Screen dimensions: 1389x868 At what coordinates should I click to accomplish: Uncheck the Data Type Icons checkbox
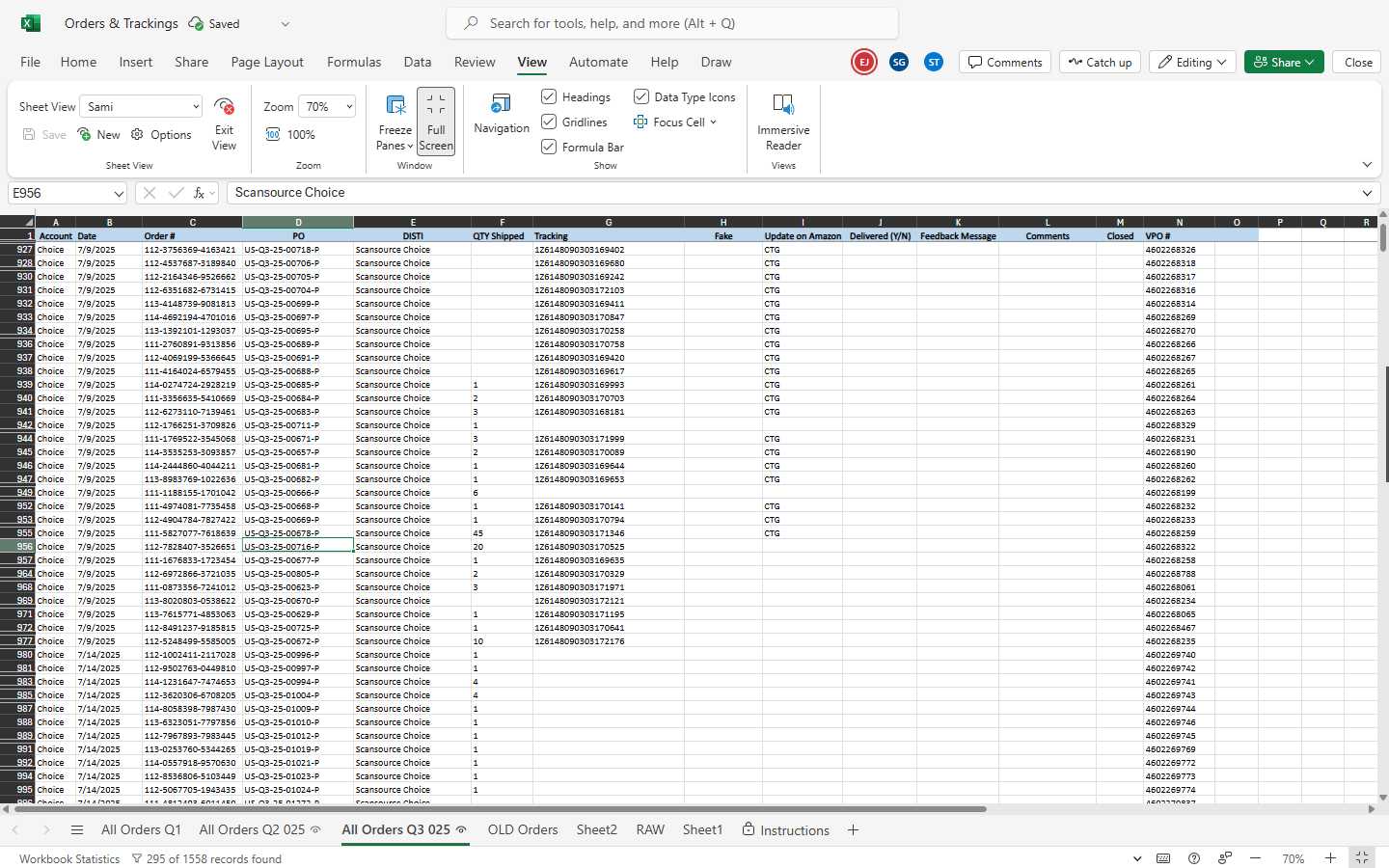click(x=641, y=96)
